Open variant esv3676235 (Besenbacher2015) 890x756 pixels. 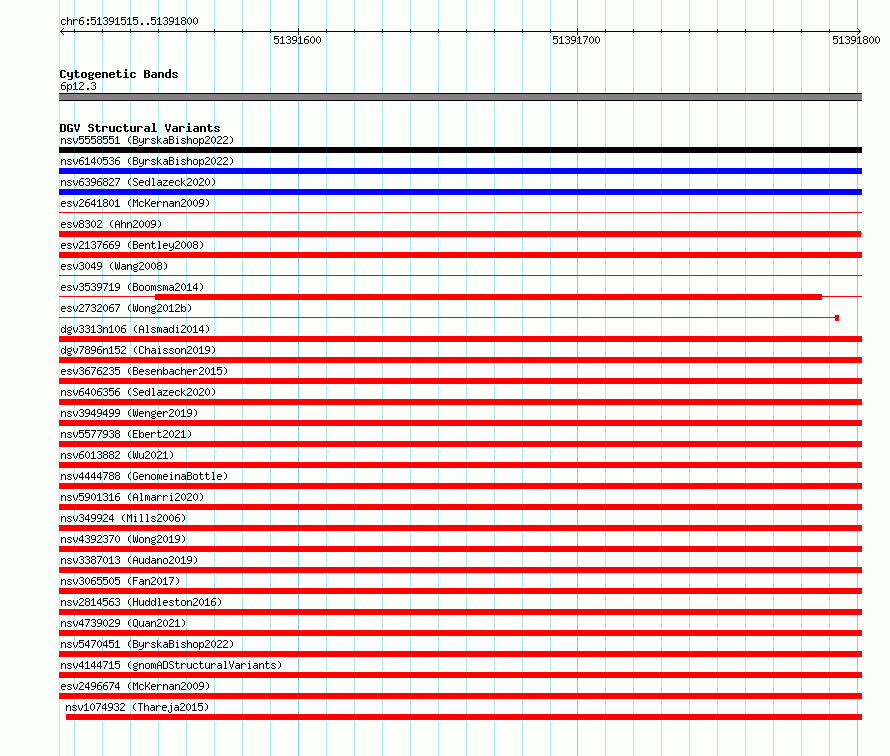coord(144,371)
